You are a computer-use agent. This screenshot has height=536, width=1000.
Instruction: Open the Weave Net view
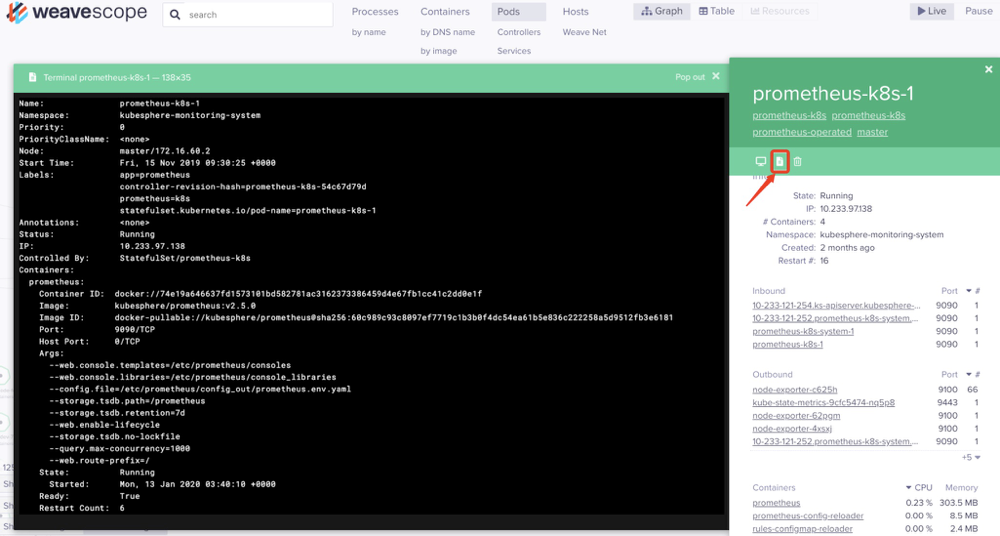[x=584, y=32]
